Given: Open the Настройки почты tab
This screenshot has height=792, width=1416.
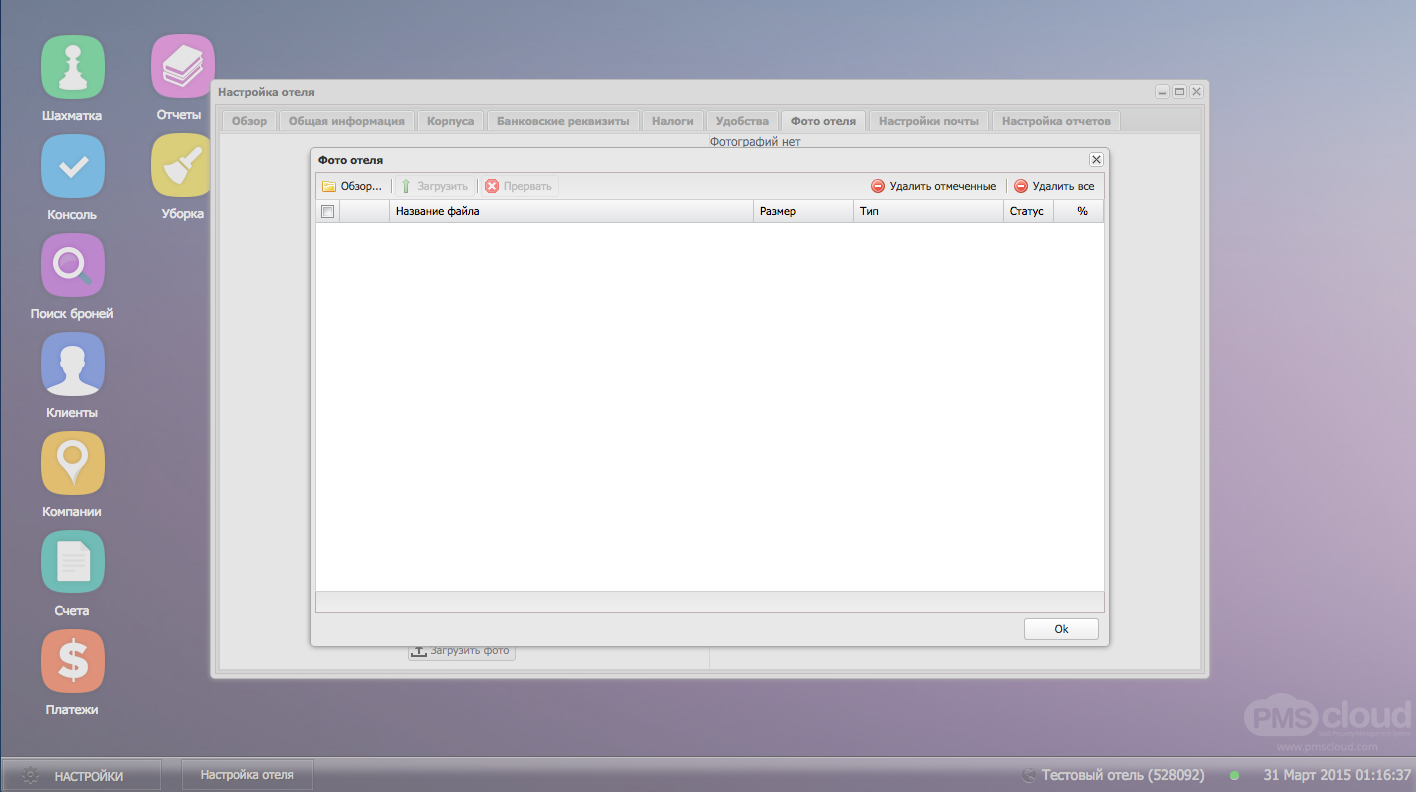Looking at the screenshot, I should (x=928, y=121).
